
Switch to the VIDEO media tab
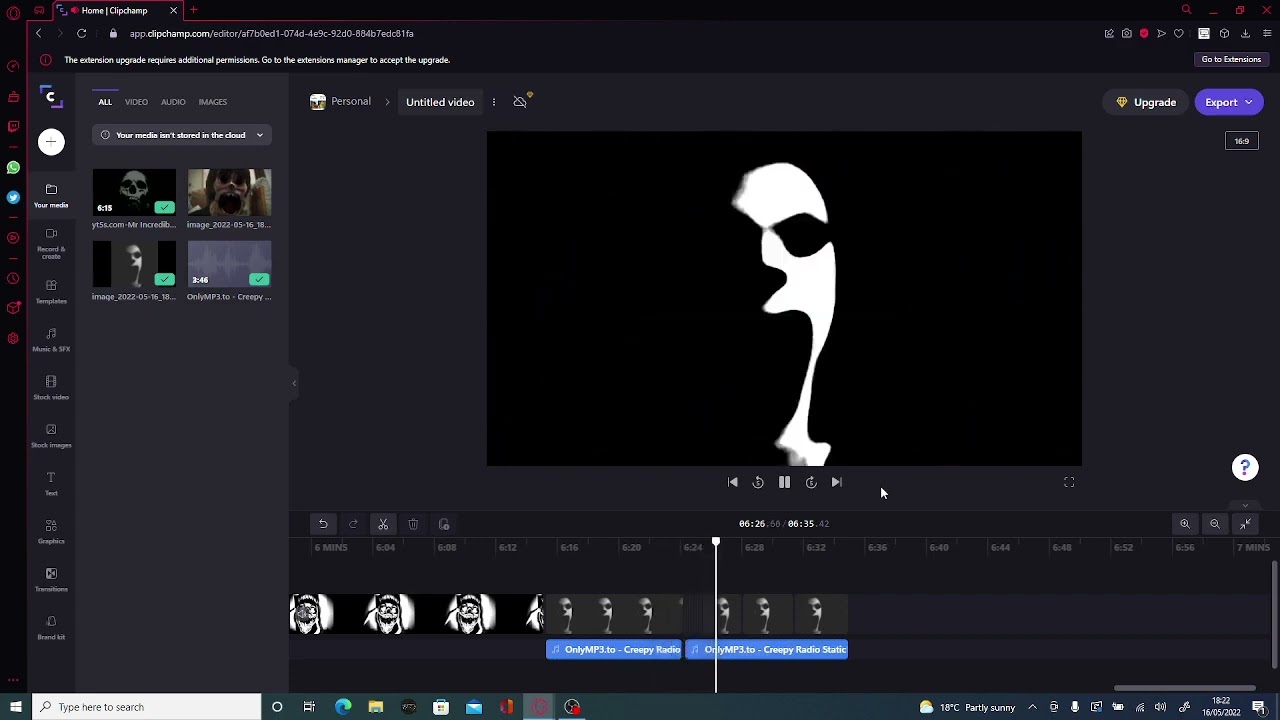(x=136, y=102)
